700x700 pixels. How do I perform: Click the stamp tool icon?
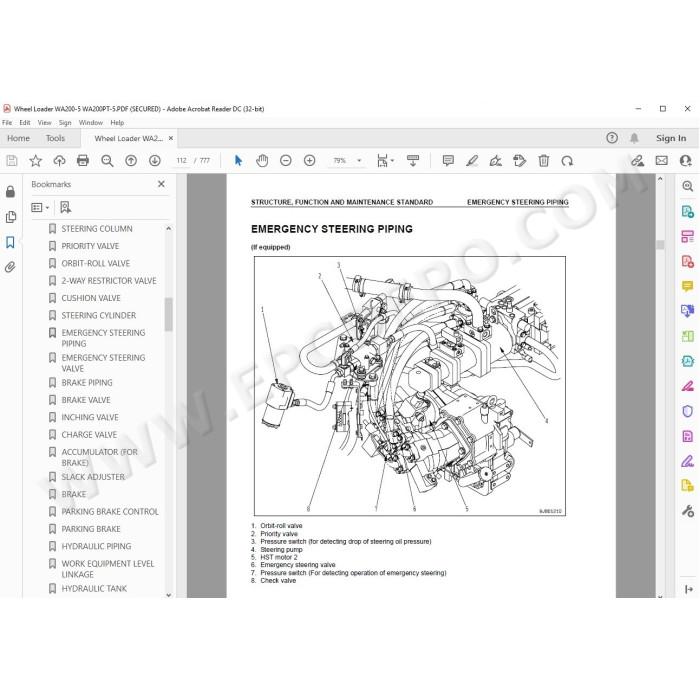coord(520,161)
